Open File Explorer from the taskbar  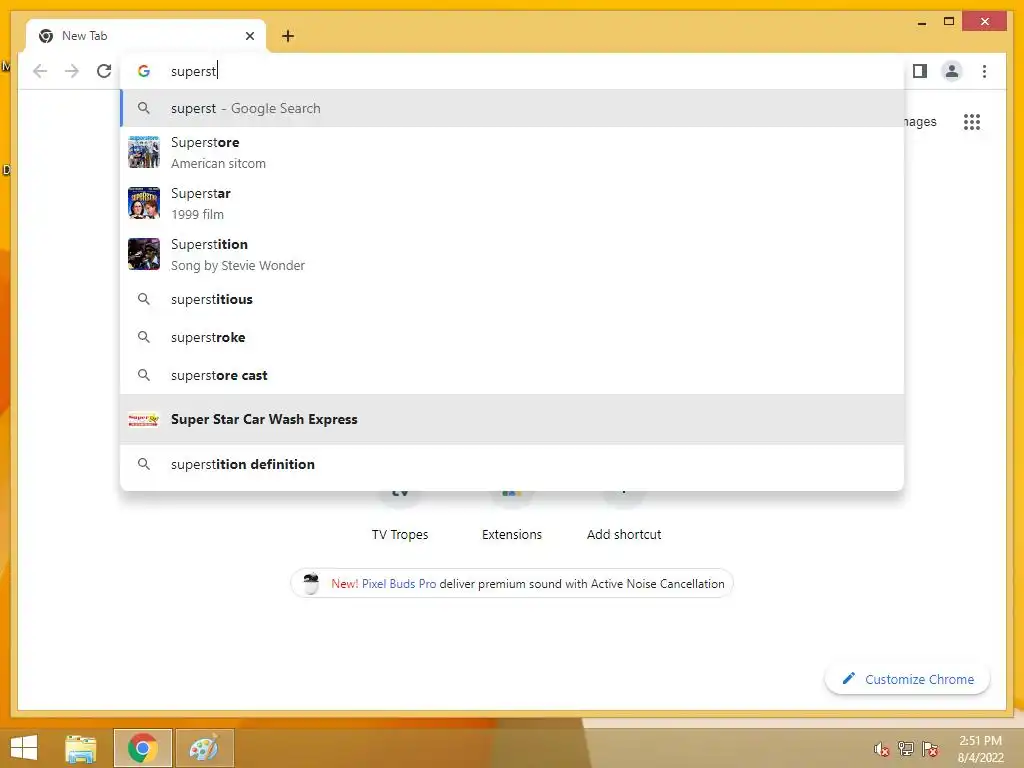pyautogui.click(x=81, y=748)
